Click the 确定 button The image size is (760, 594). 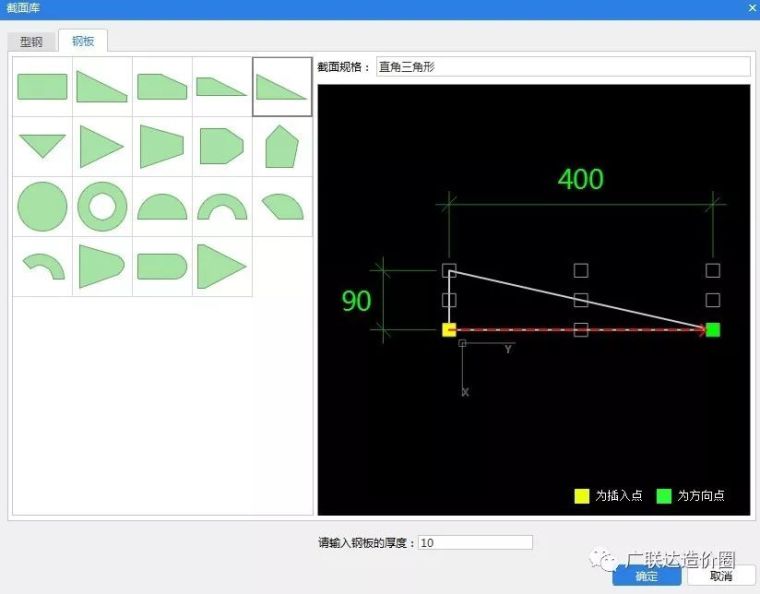pos(647,576)
